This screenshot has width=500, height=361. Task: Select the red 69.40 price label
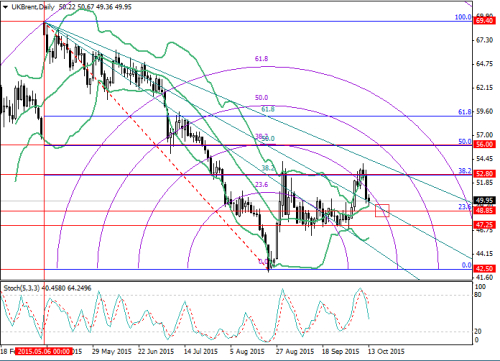click(x=484, y=21)
